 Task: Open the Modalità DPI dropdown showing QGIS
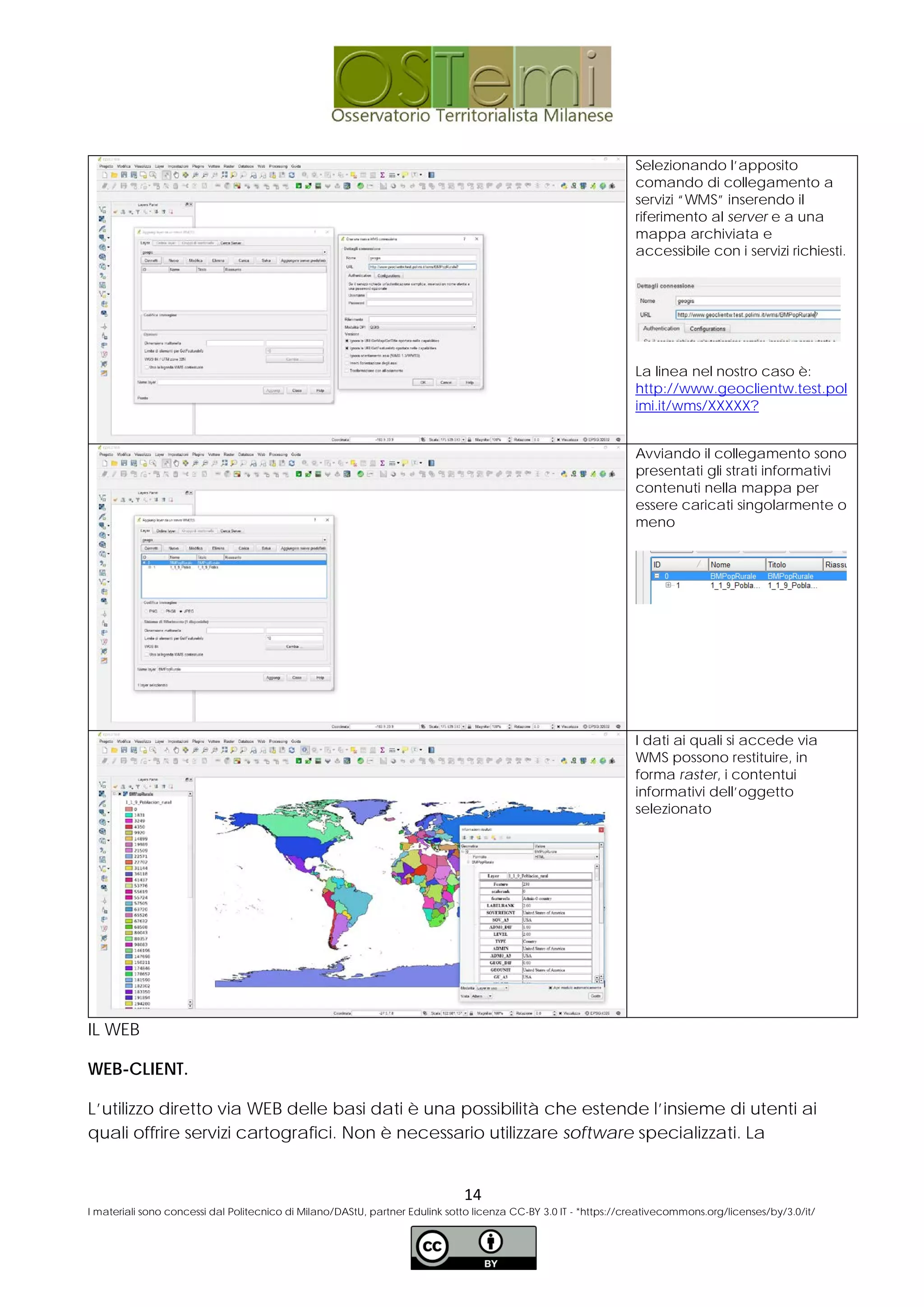[x=423, y=327]
